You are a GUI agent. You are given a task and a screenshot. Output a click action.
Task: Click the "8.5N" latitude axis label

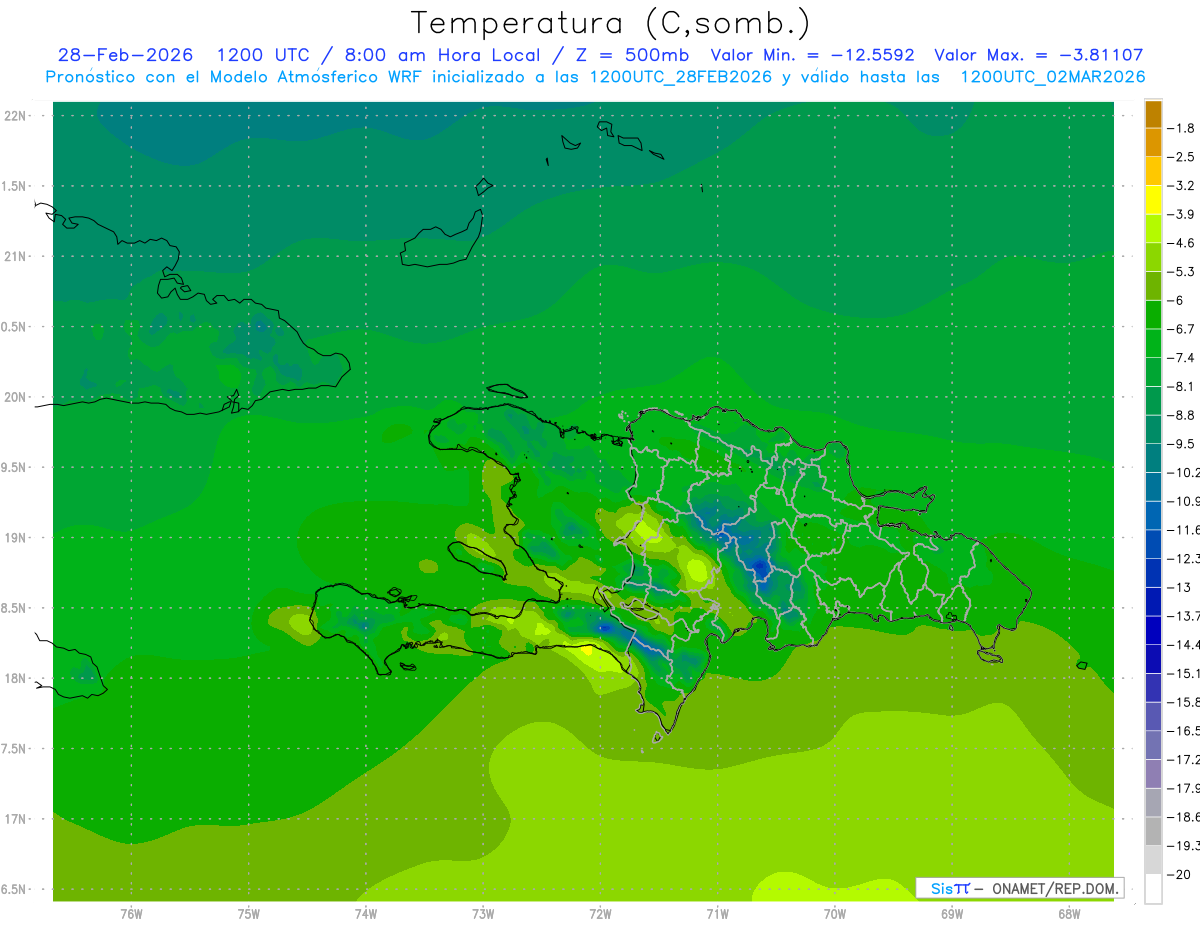(x=14, y=608)
